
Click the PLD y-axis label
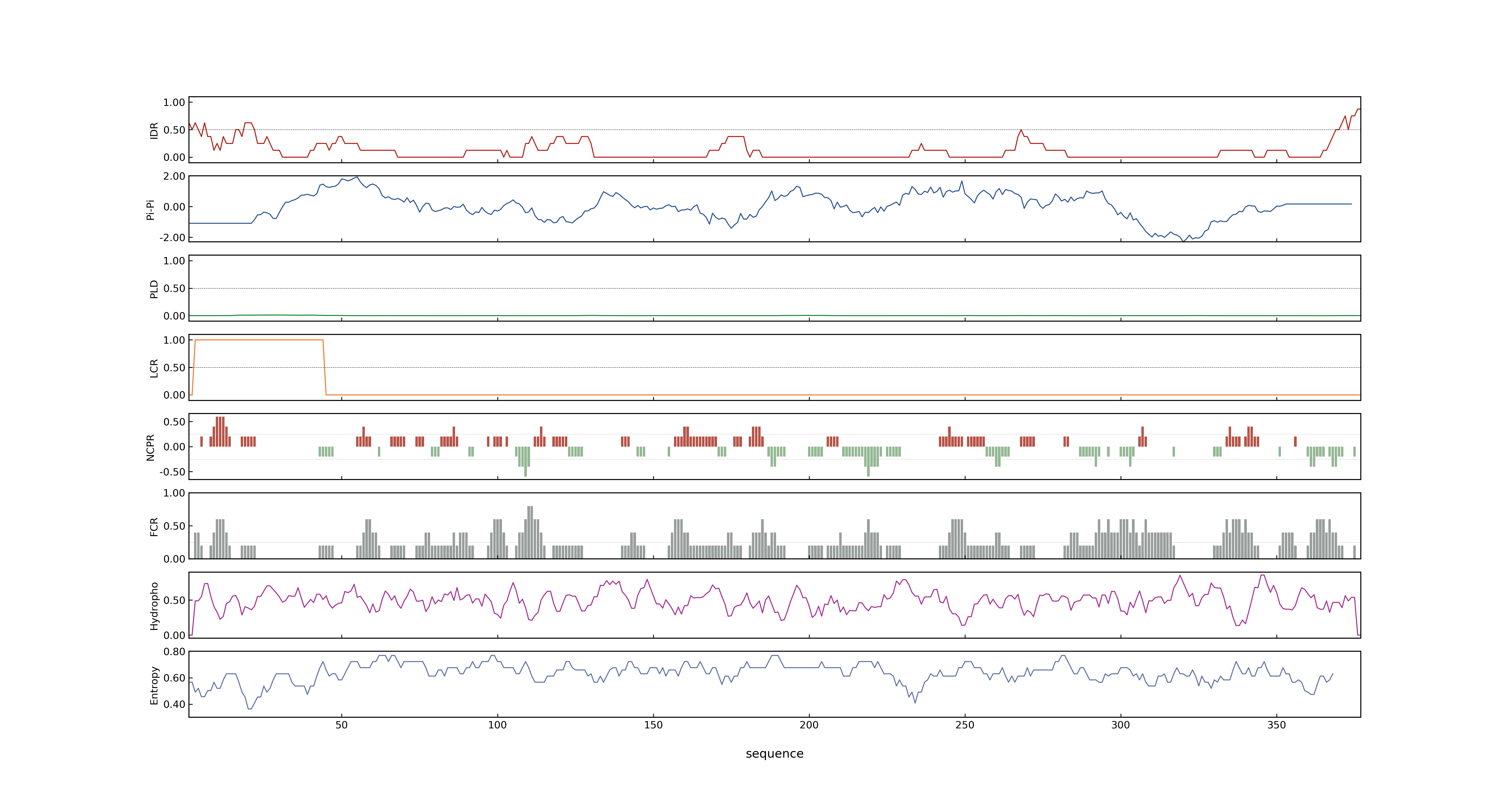click(154, 288)
